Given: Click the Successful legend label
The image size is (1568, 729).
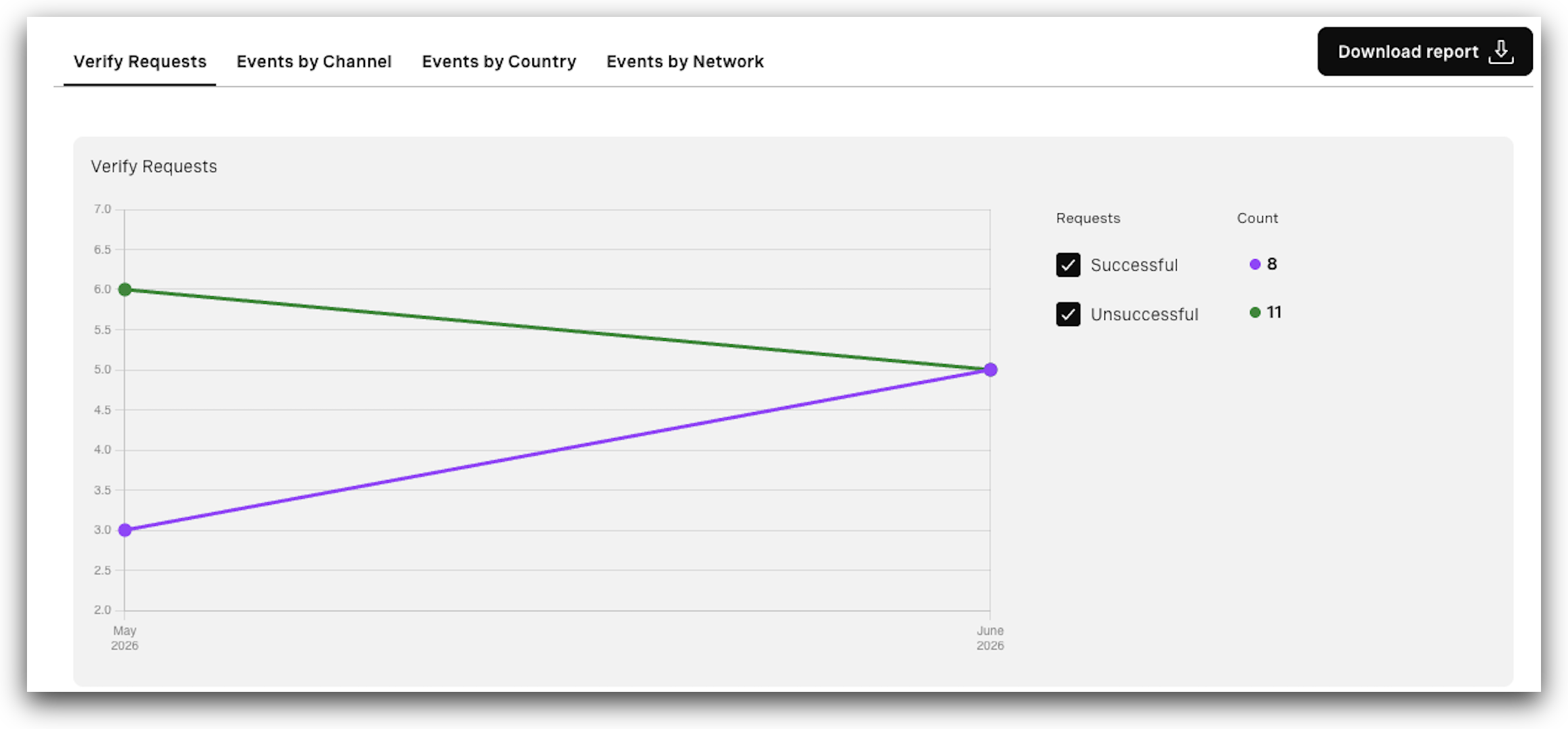Looking at the screenshot, I should click(1134, 265).
